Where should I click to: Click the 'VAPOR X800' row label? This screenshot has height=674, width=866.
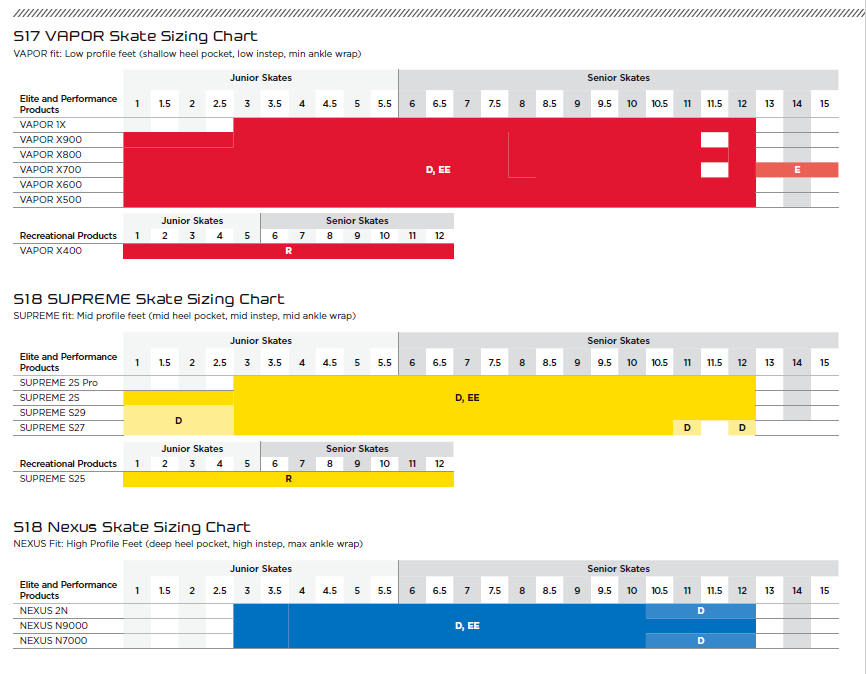point(50,155)
